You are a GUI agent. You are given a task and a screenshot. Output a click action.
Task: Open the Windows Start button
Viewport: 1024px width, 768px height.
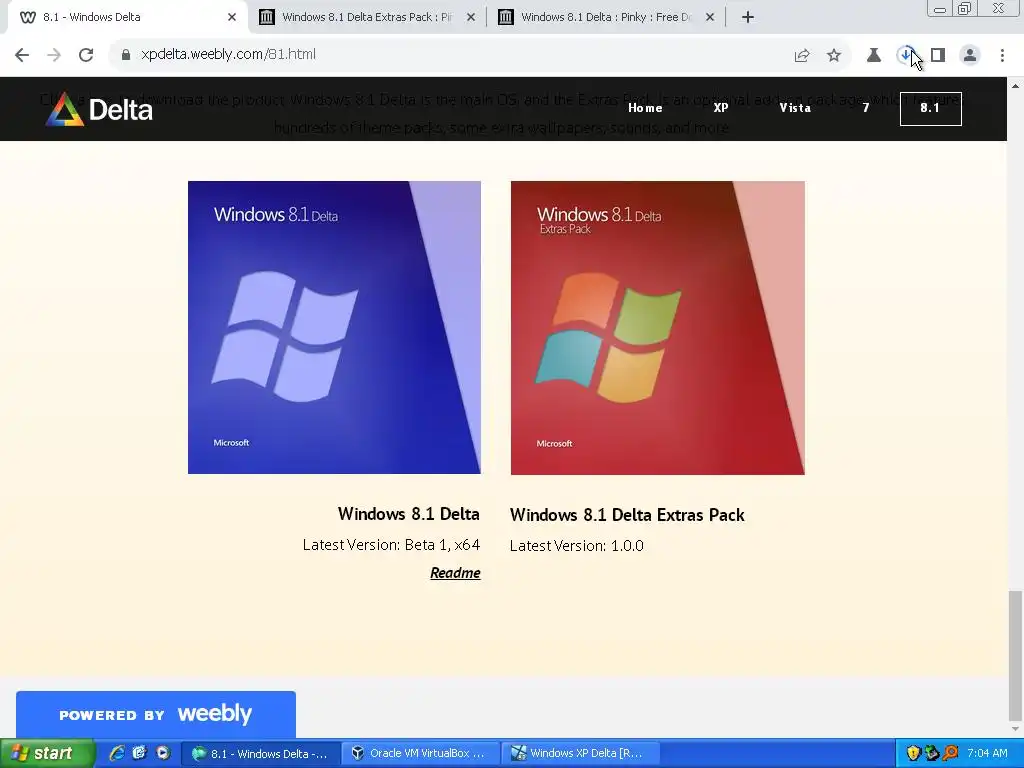[x=46, y=754]
